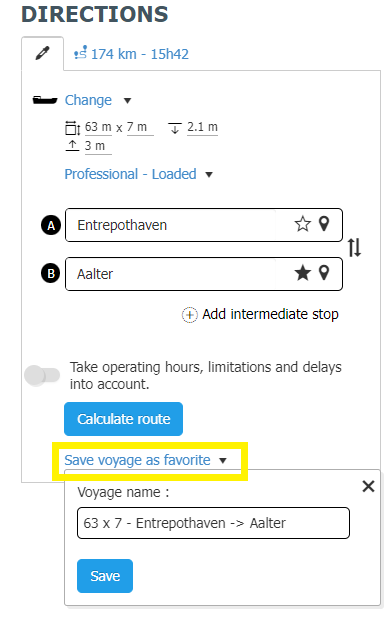Viewport: 390px width, 618px height.
Task: Click Calculate route button
Action: click(x=123, y=419)
